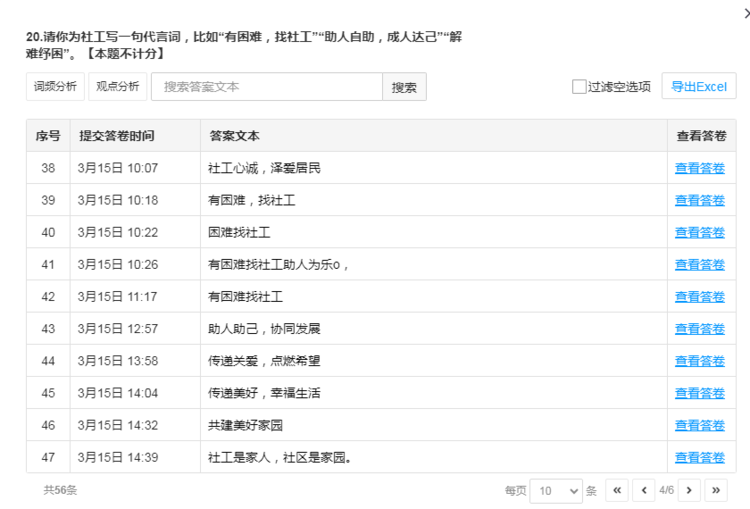The width and height of the screenshot is (750, 509).
Task: Switch to 词频分析 tab
Action: (55, 87)
